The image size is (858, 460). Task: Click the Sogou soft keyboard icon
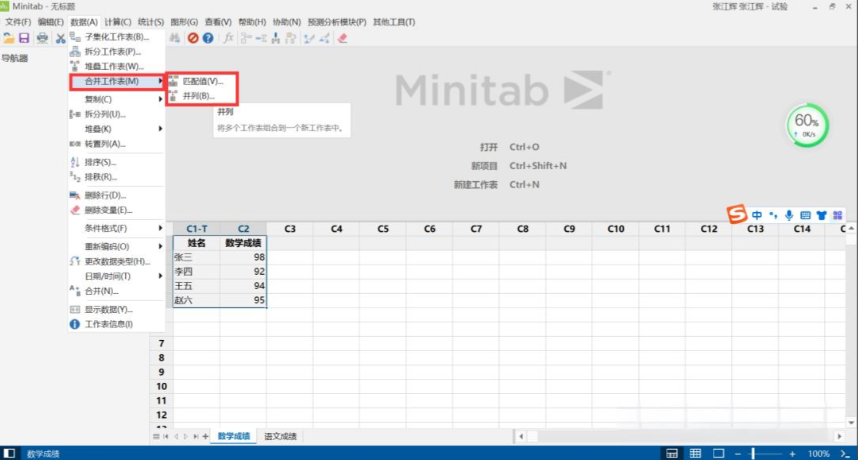[x=805, y=216]
